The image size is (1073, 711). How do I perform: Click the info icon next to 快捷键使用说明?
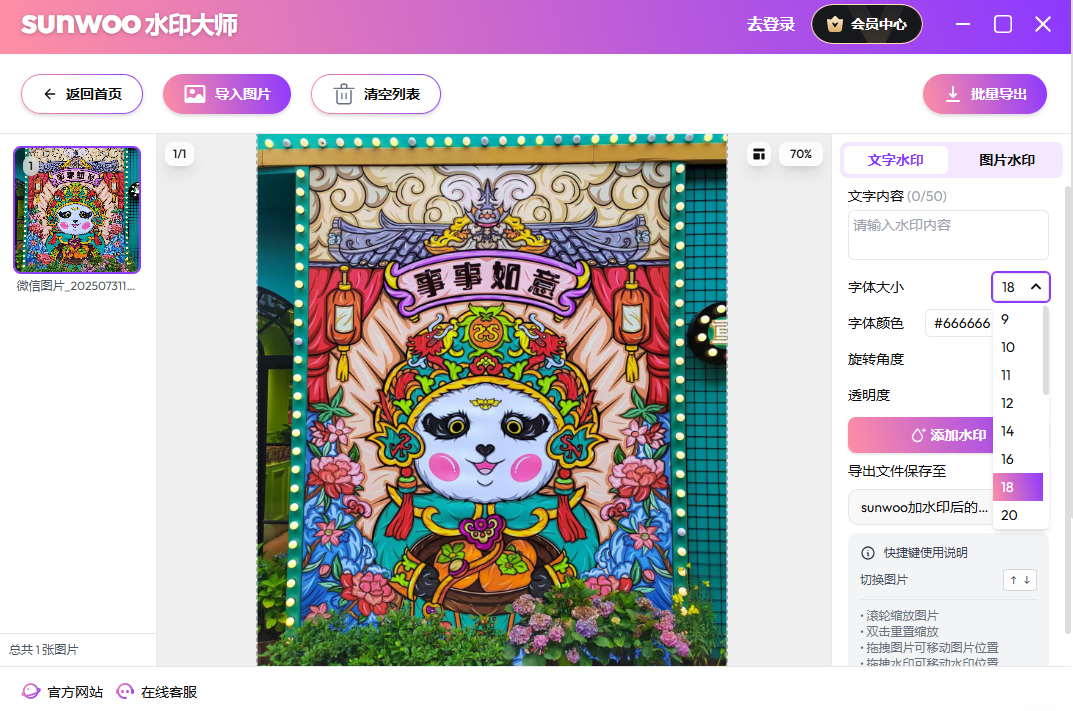[868, 553]
